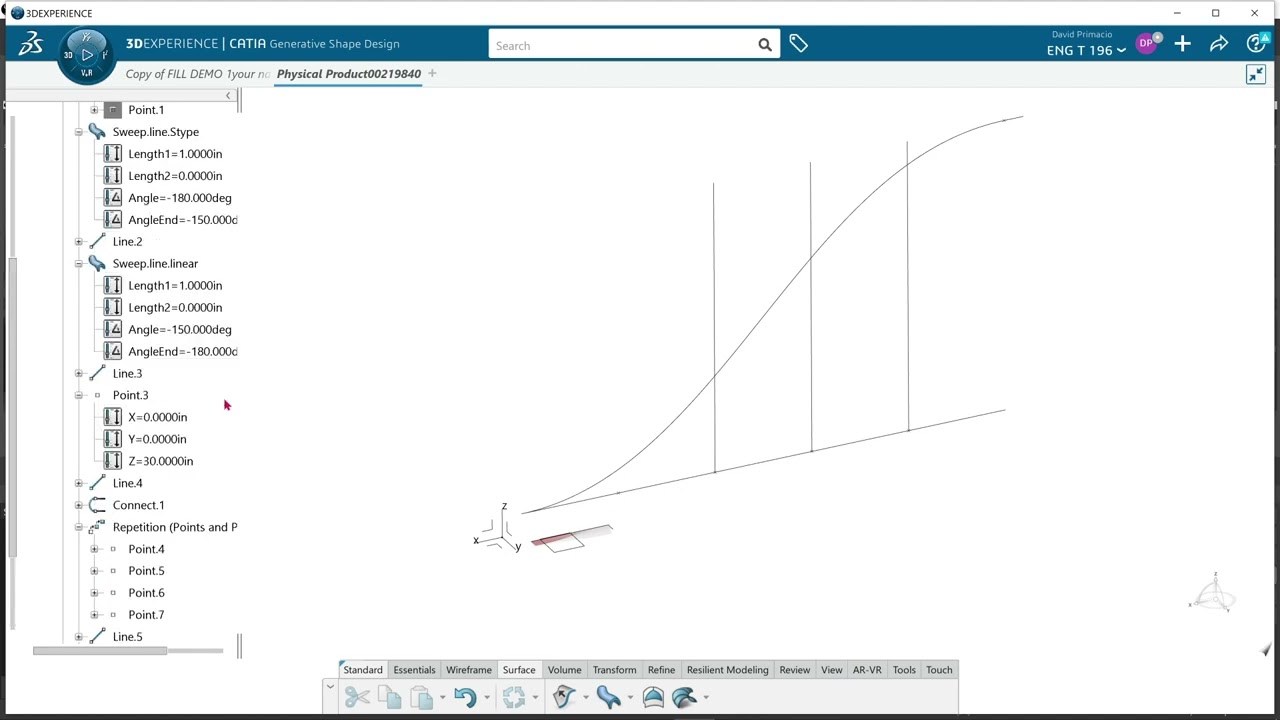Image resolution: width=1280 pixels, height=720 pixels.
Task: Select the Multi-Sections surface tool icon
Action: 684,697
